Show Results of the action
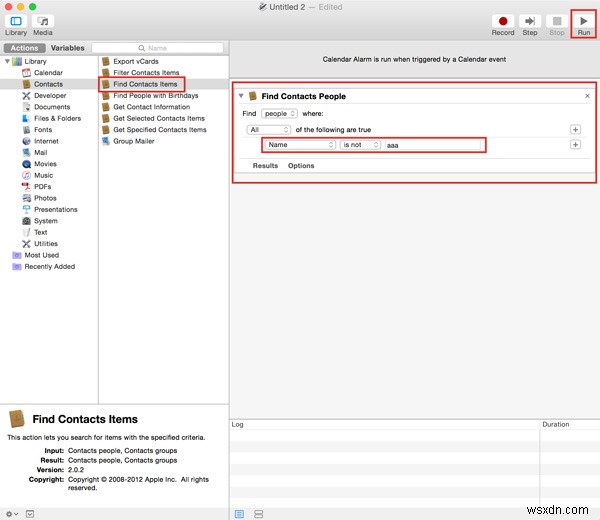Screen dimensions: 600x520 click(265, 166)
